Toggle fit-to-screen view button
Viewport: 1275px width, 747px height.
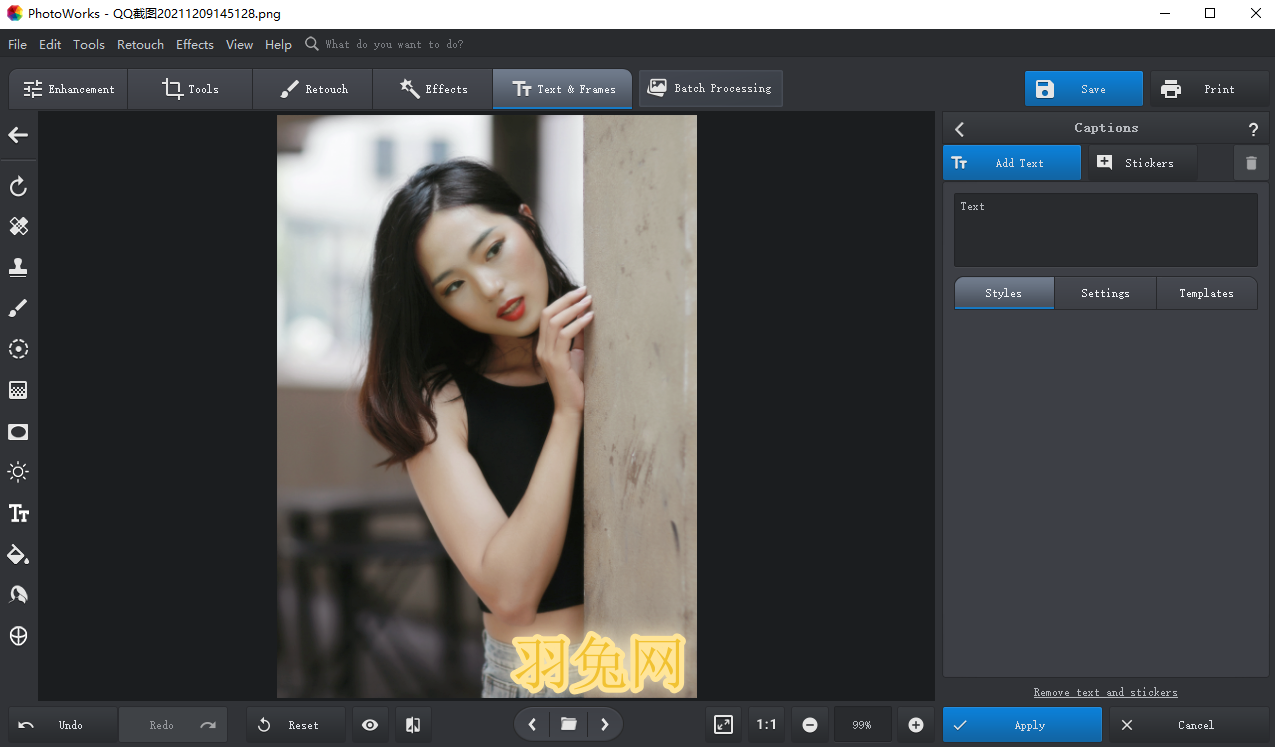(x=723, y=725)
